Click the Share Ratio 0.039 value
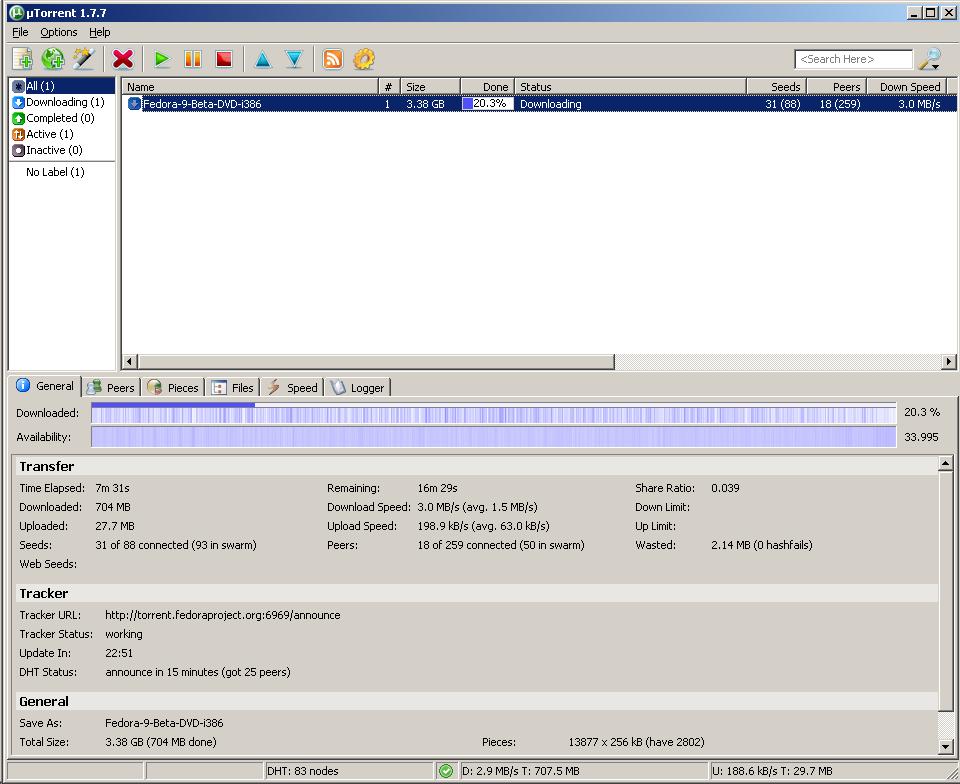This screenshot has width=960, height=784. [726, 488]
